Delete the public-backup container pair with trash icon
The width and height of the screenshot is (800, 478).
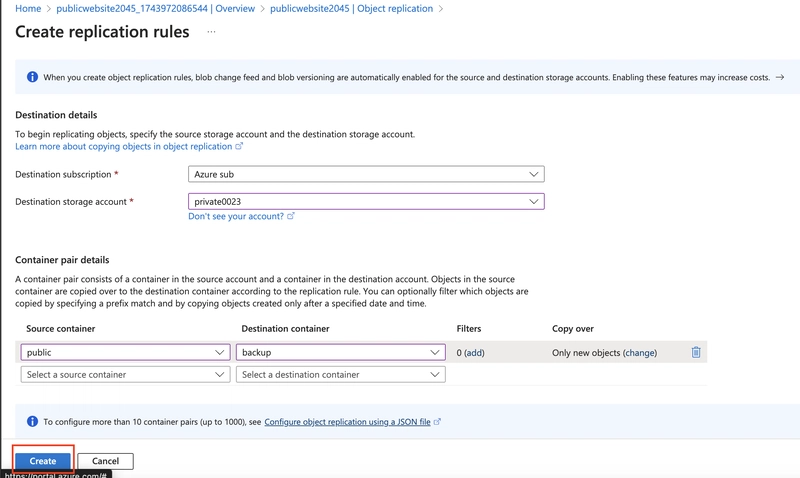696,352
